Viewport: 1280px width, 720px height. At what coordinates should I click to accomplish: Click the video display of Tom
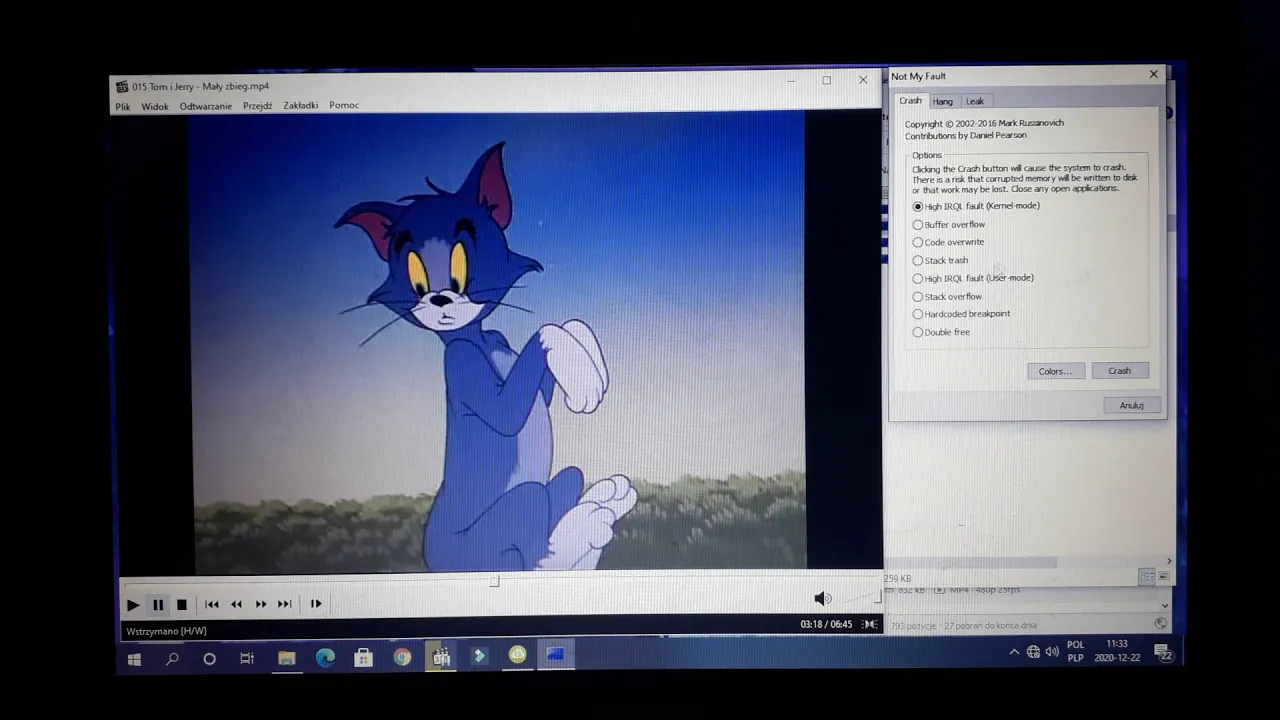point(498,342)
